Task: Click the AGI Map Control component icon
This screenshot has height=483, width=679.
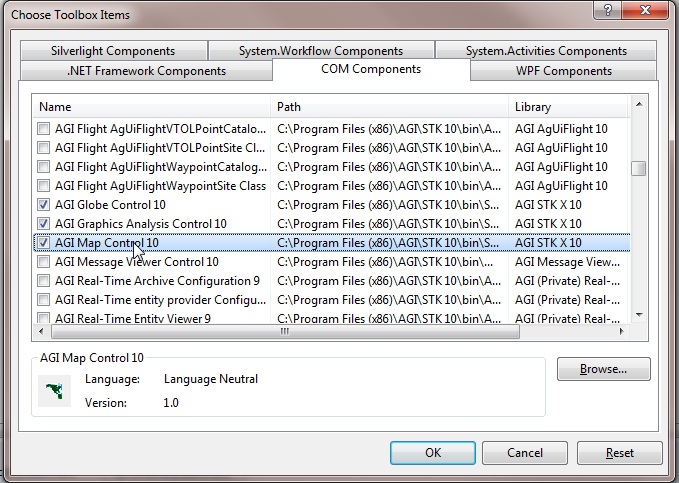Action: pos(54,391)
